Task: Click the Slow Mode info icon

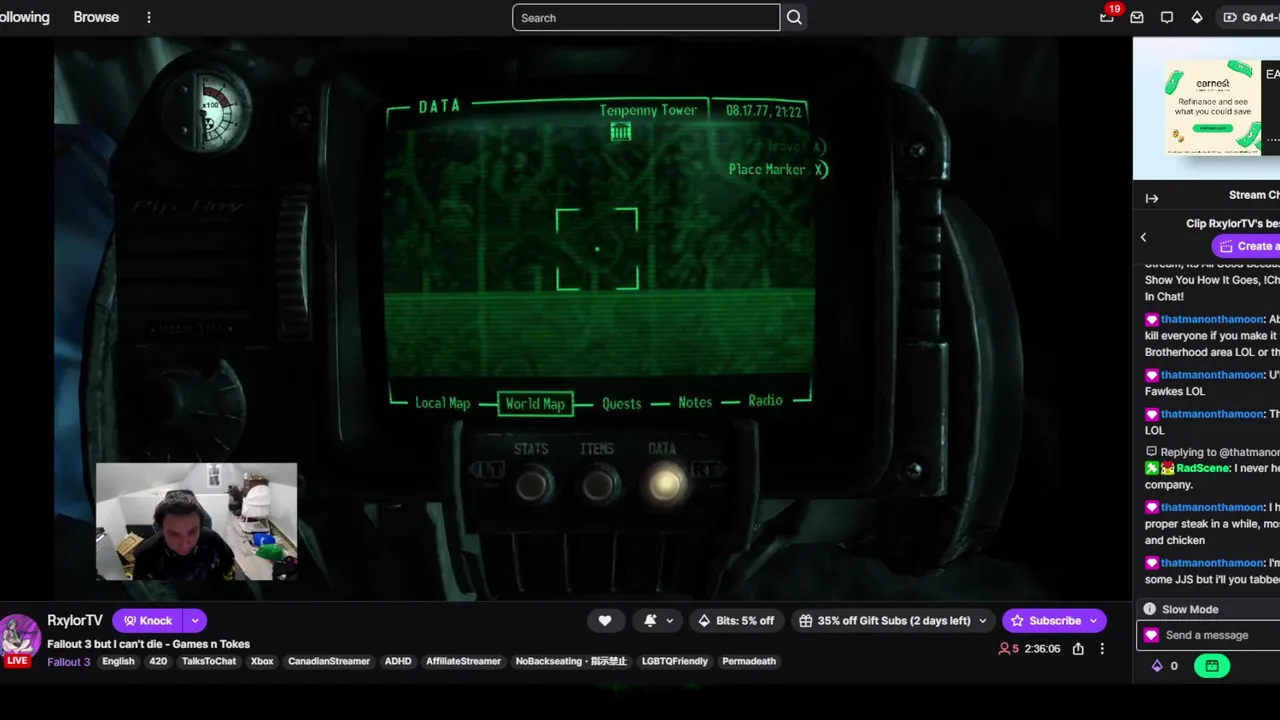Action: pos(1150,609)
